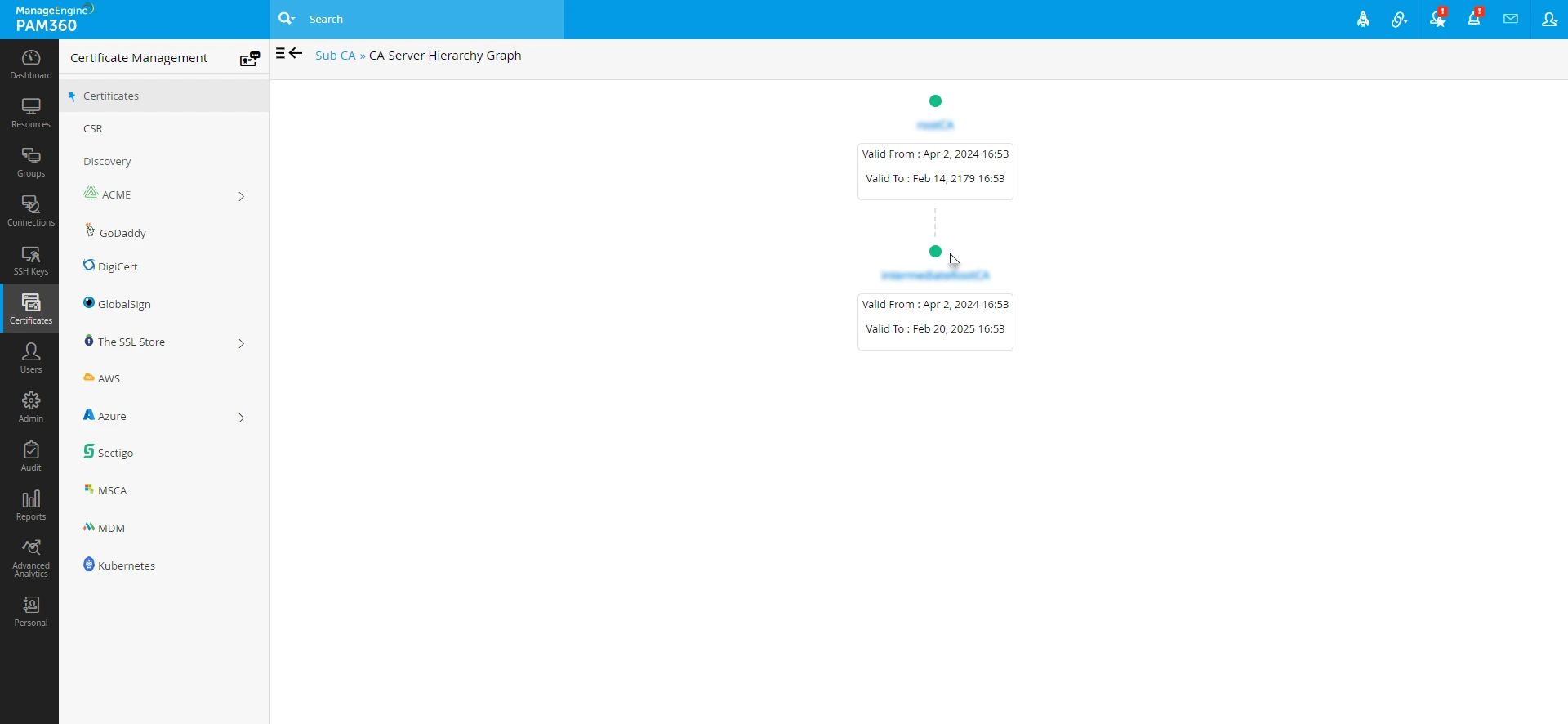Focus the Search input field

(433, 19)
